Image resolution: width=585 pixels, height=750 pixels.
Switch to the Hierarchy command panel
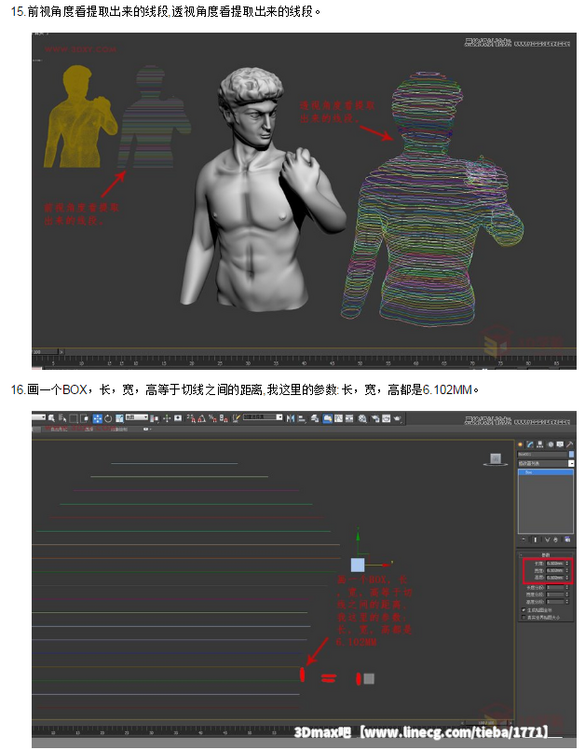tap(540, 444)
